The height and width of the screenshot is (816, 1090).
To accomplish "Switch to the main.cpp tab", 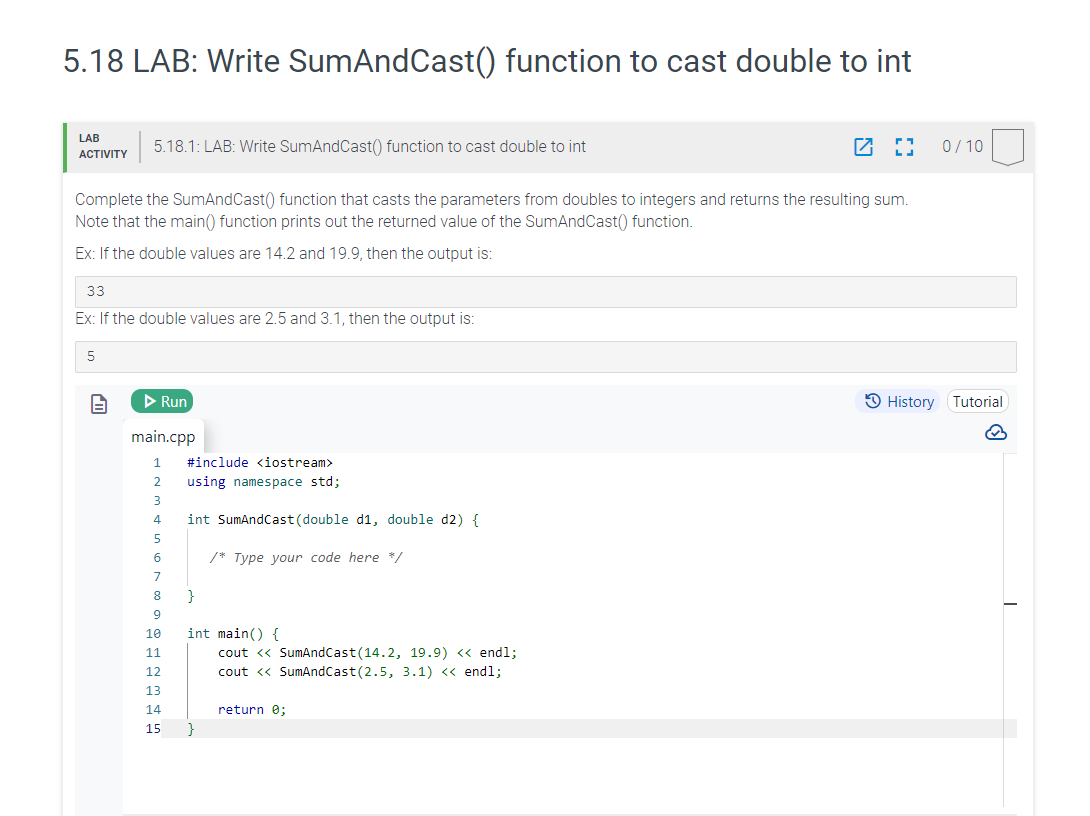I will pos(163,437).
